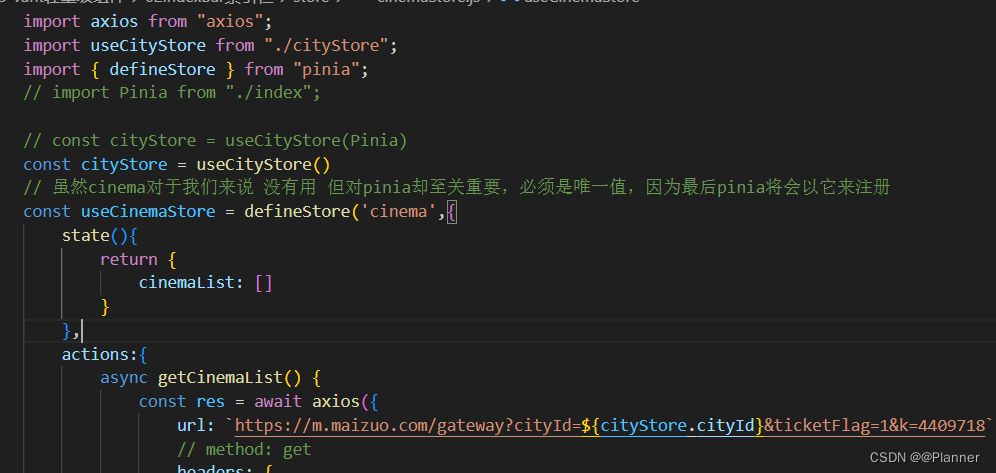Click the cinemaList property name
The image size is (996, 473).
187,283
